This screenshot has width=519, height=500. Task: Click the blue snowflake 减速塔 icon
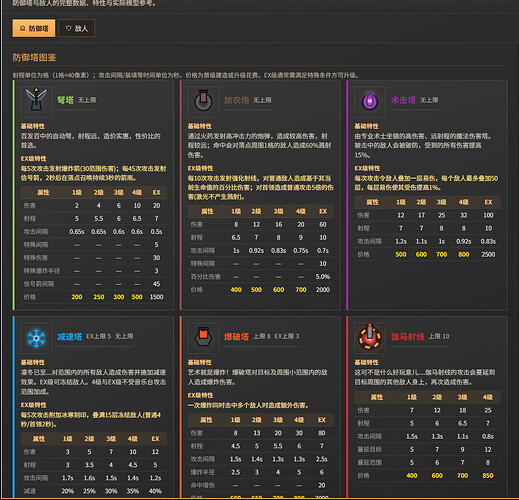click(x=36, y=338)
